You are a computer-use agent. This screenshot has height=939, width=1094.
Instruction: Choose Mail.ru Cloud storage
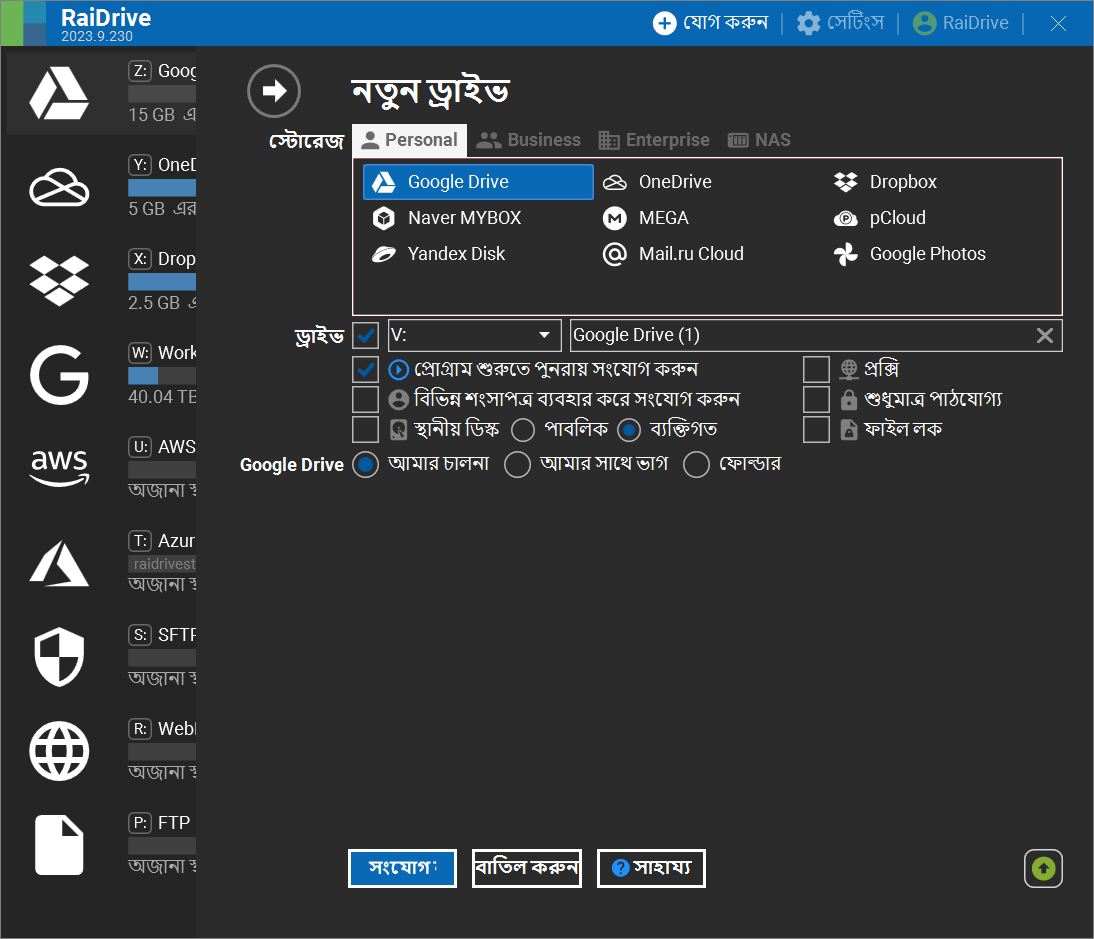point(673,254)
